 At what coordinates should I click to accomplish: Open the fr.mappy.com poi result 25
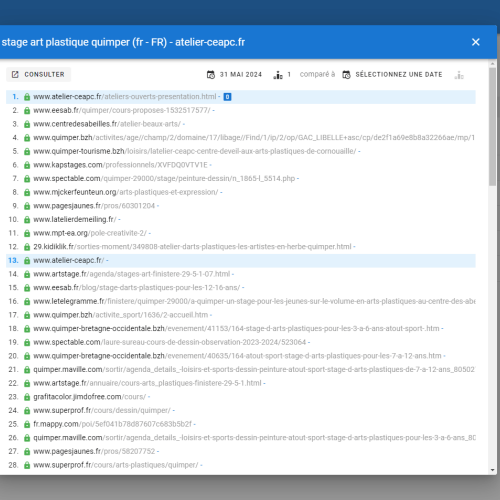point(112,424)
